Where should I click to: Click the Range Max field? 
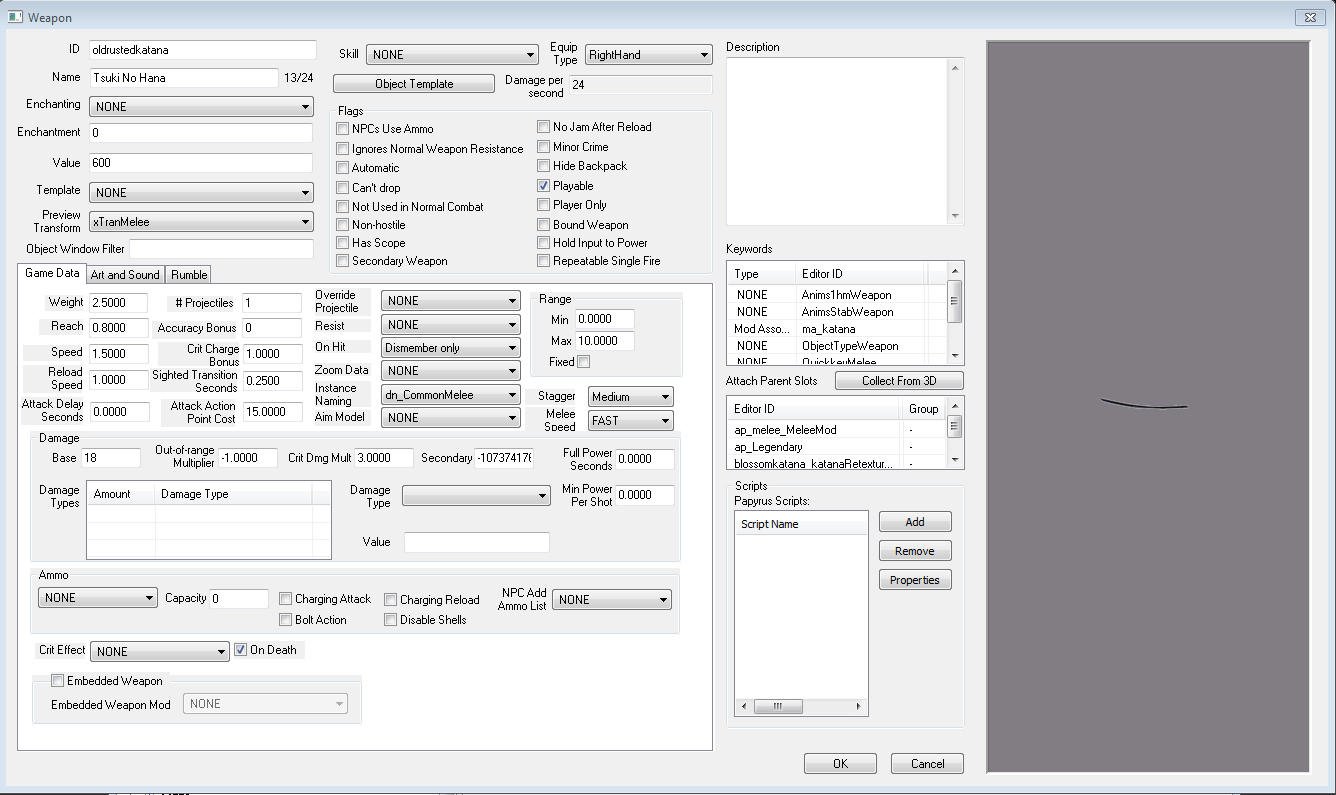click(x=605, y=341)
